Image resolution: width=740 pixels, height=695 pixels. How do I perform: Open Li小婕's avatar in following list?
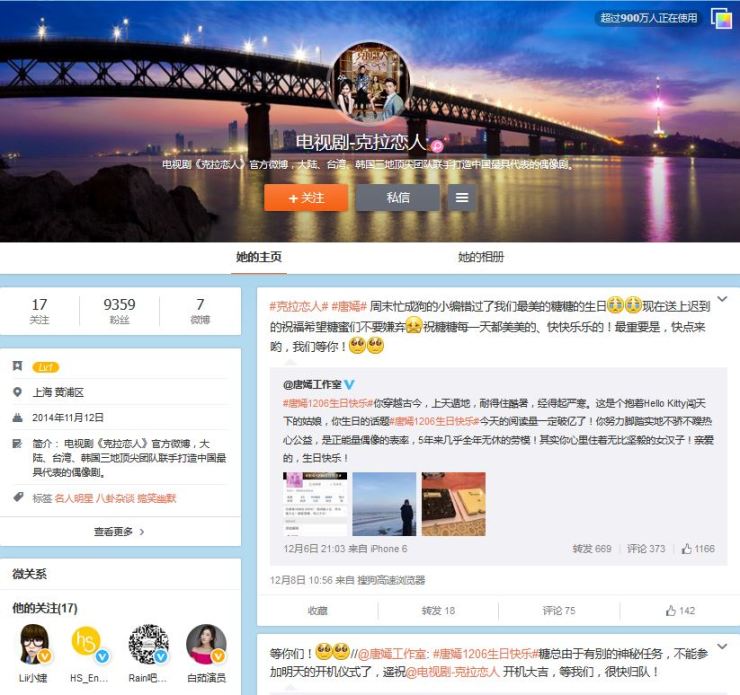point(35,643)
